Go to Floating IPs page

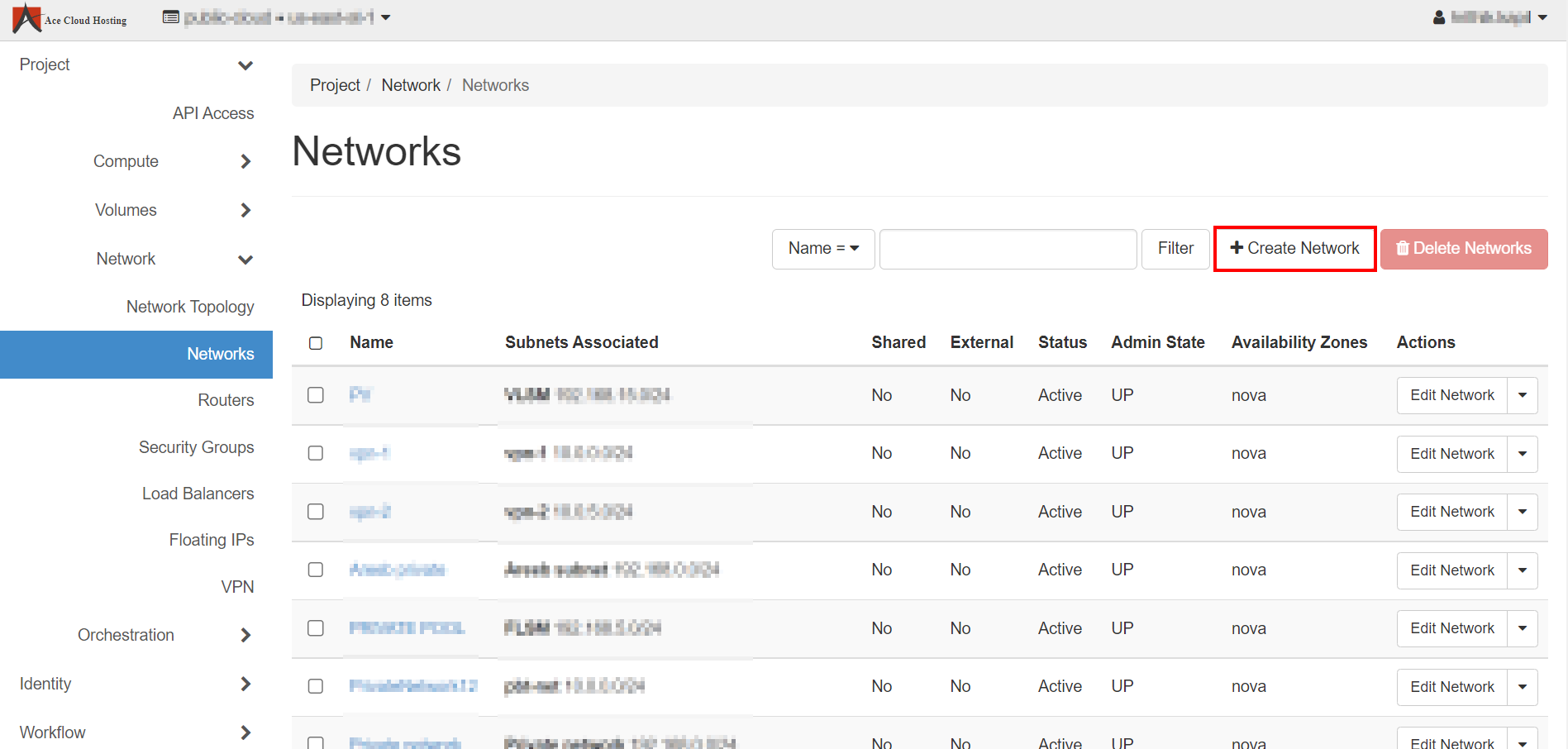[212, 540]
